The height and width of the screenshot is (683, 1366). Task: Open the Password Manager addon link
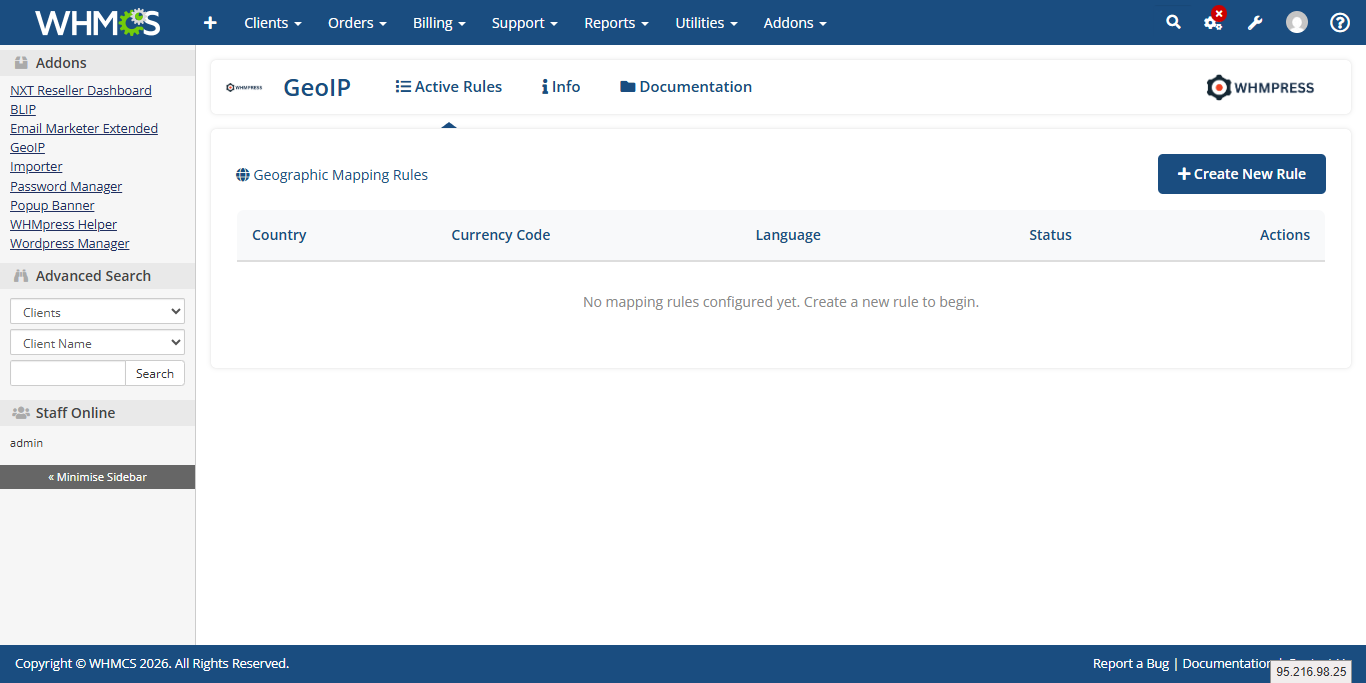tap(66, 186)
